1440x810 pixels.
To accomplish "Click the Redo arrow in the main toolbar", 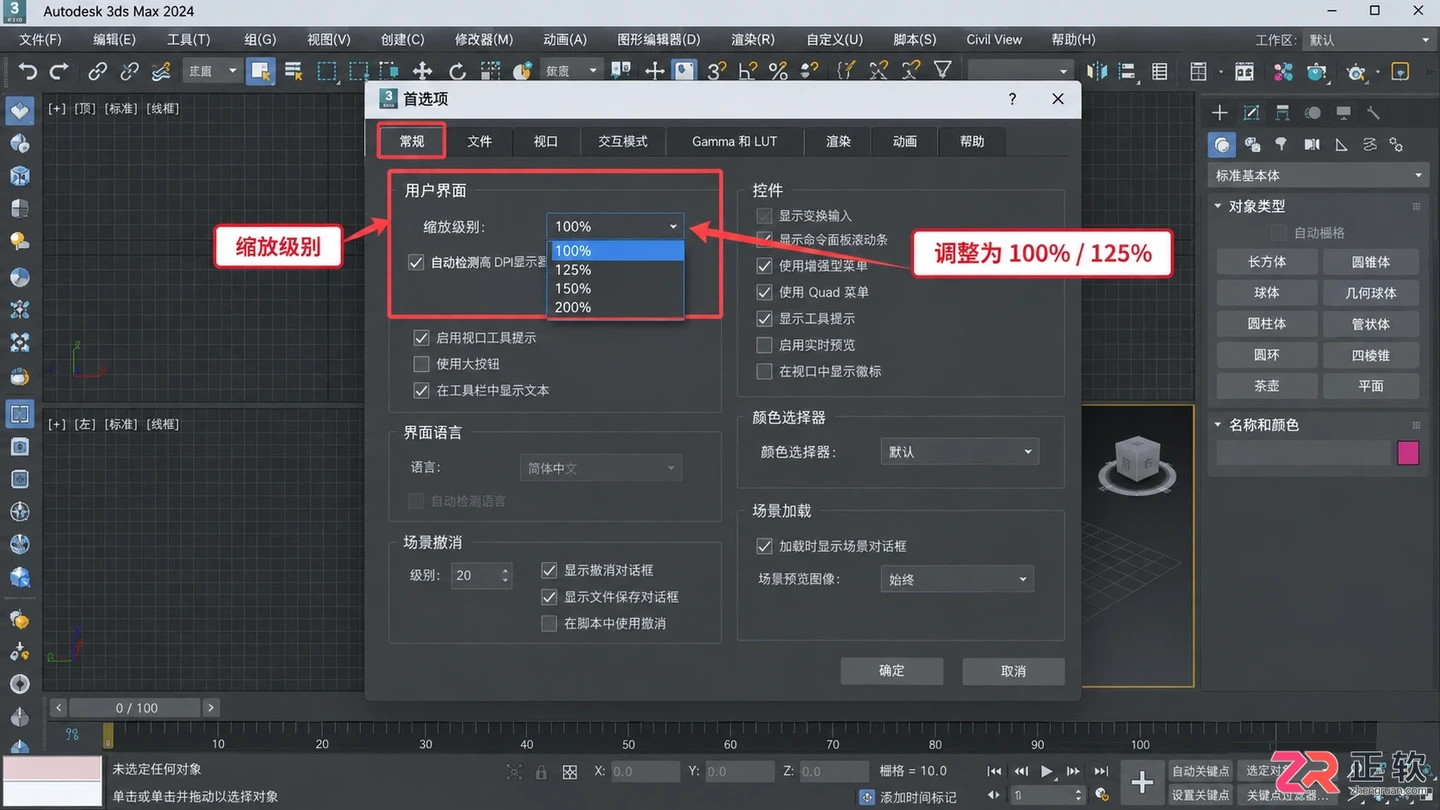I will click(x=59, y=71).
